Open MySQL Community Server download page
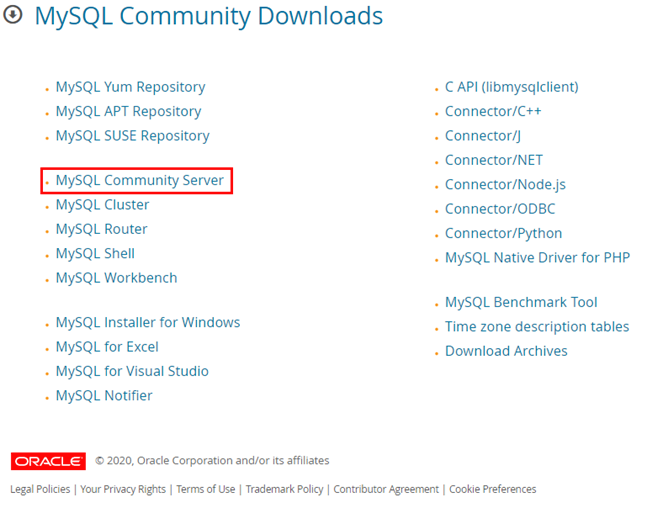Image resolution: width=647 pixels, height=508 pixels. pos(139,181)
